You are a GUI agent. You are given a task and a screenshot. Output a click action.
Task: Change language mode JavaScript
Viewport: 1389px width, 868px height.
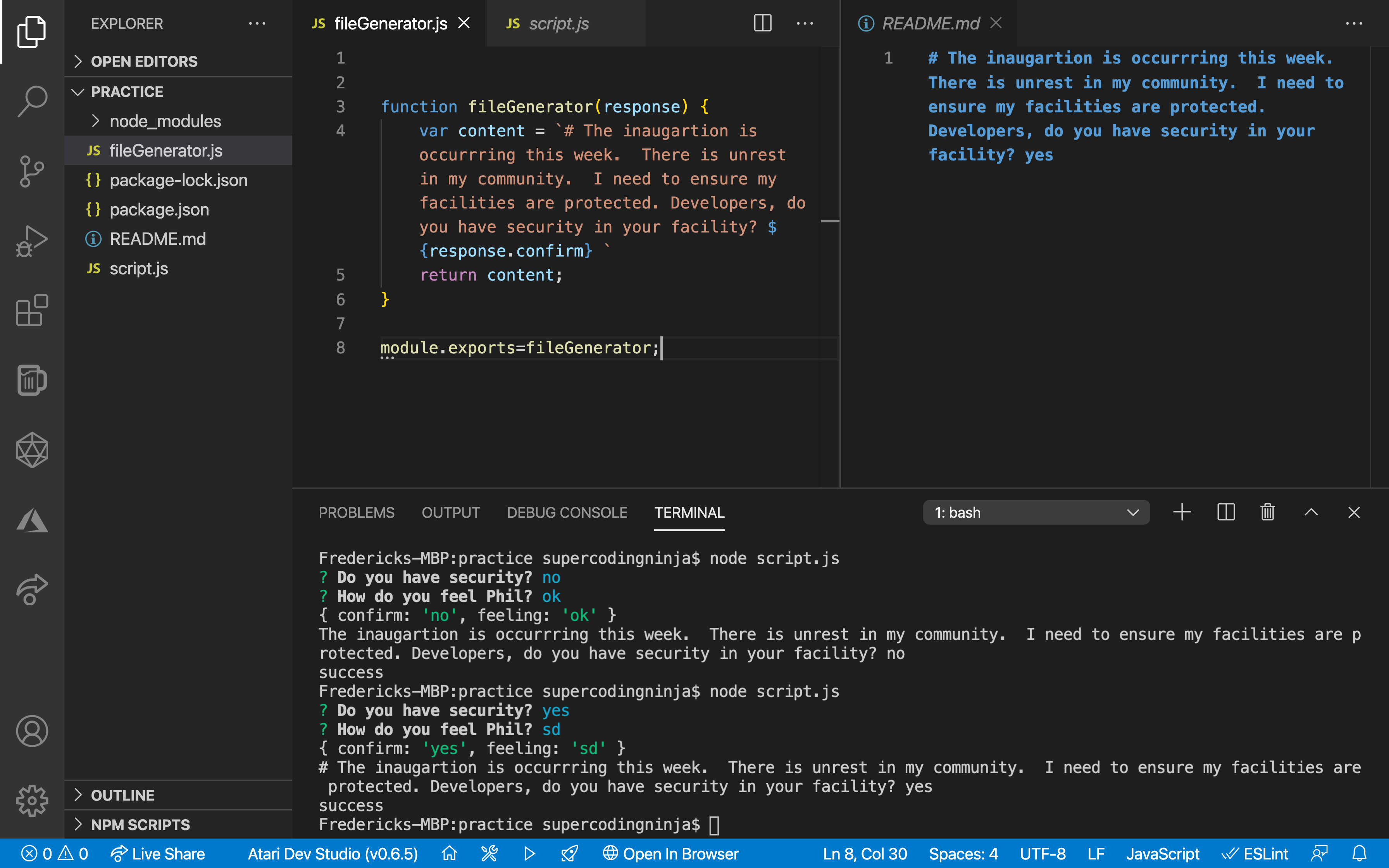[1162, 854]
